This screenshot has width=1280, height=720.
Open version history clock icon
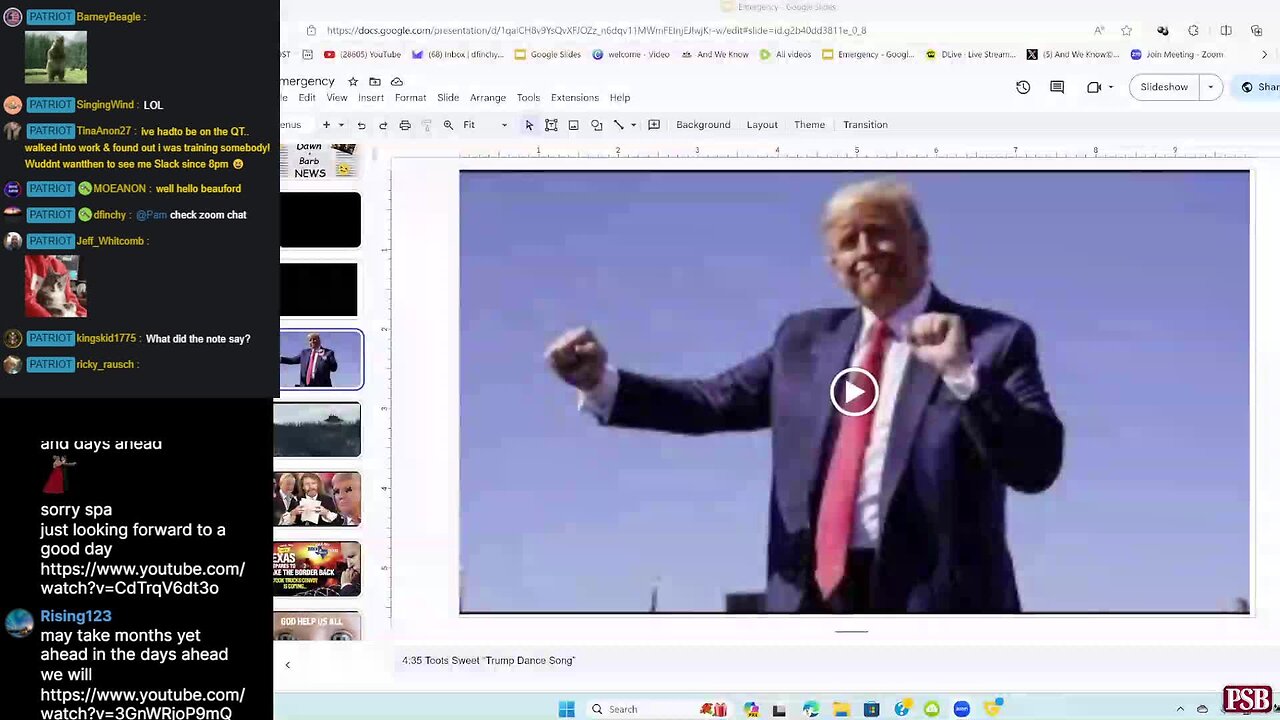1023,87
